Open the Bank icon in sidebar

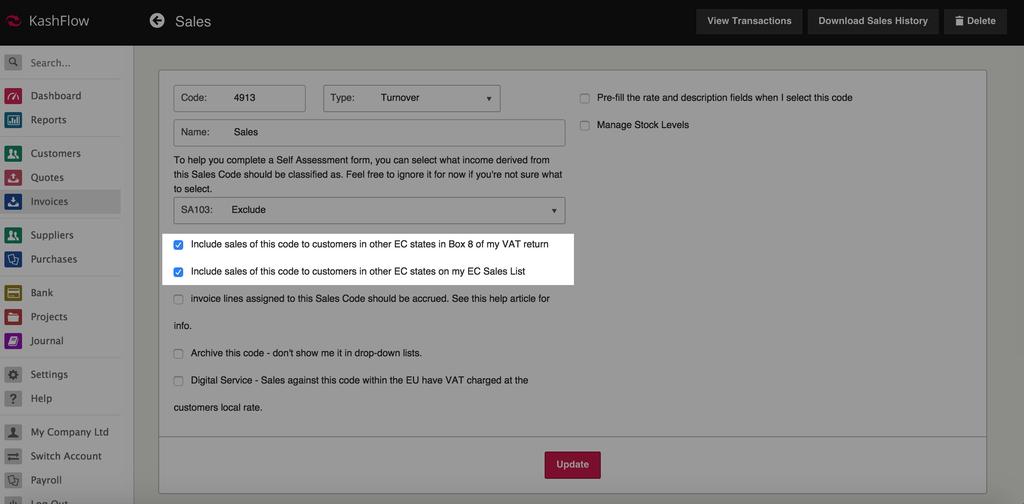[x=13, y=293]
